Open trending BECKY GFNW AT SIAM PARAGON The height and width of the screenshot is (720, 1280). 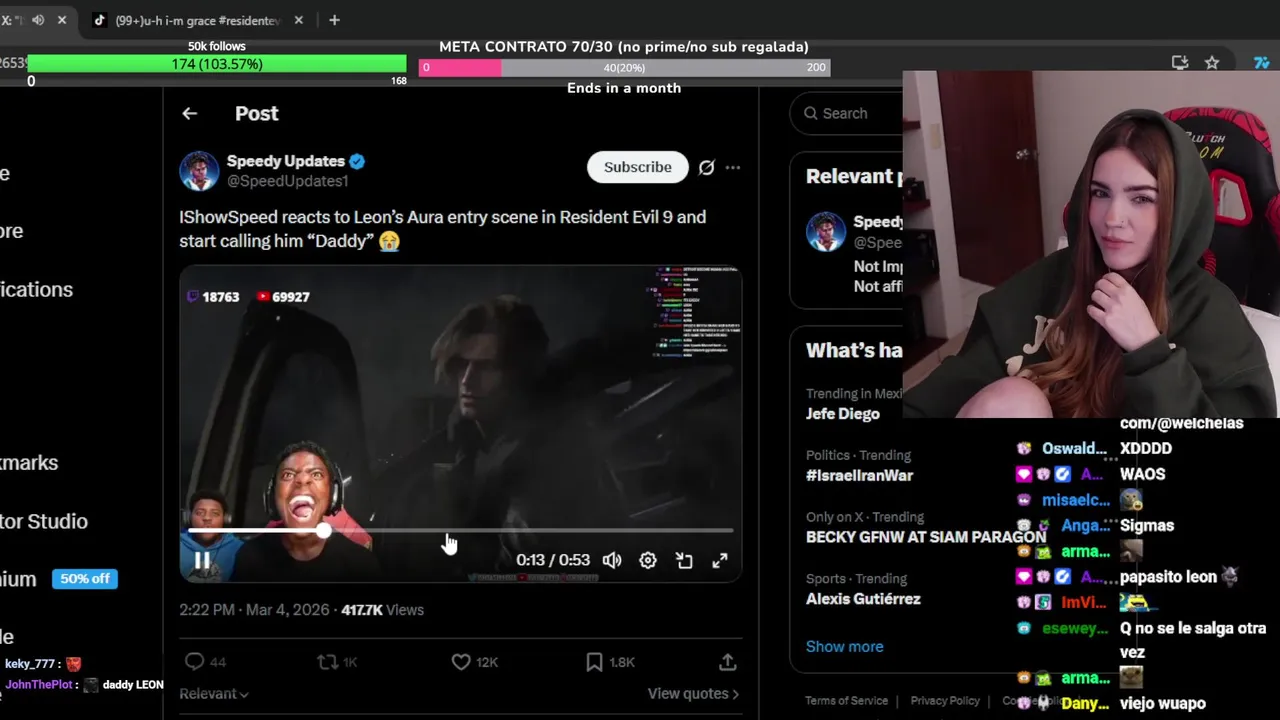click(926, 537)
